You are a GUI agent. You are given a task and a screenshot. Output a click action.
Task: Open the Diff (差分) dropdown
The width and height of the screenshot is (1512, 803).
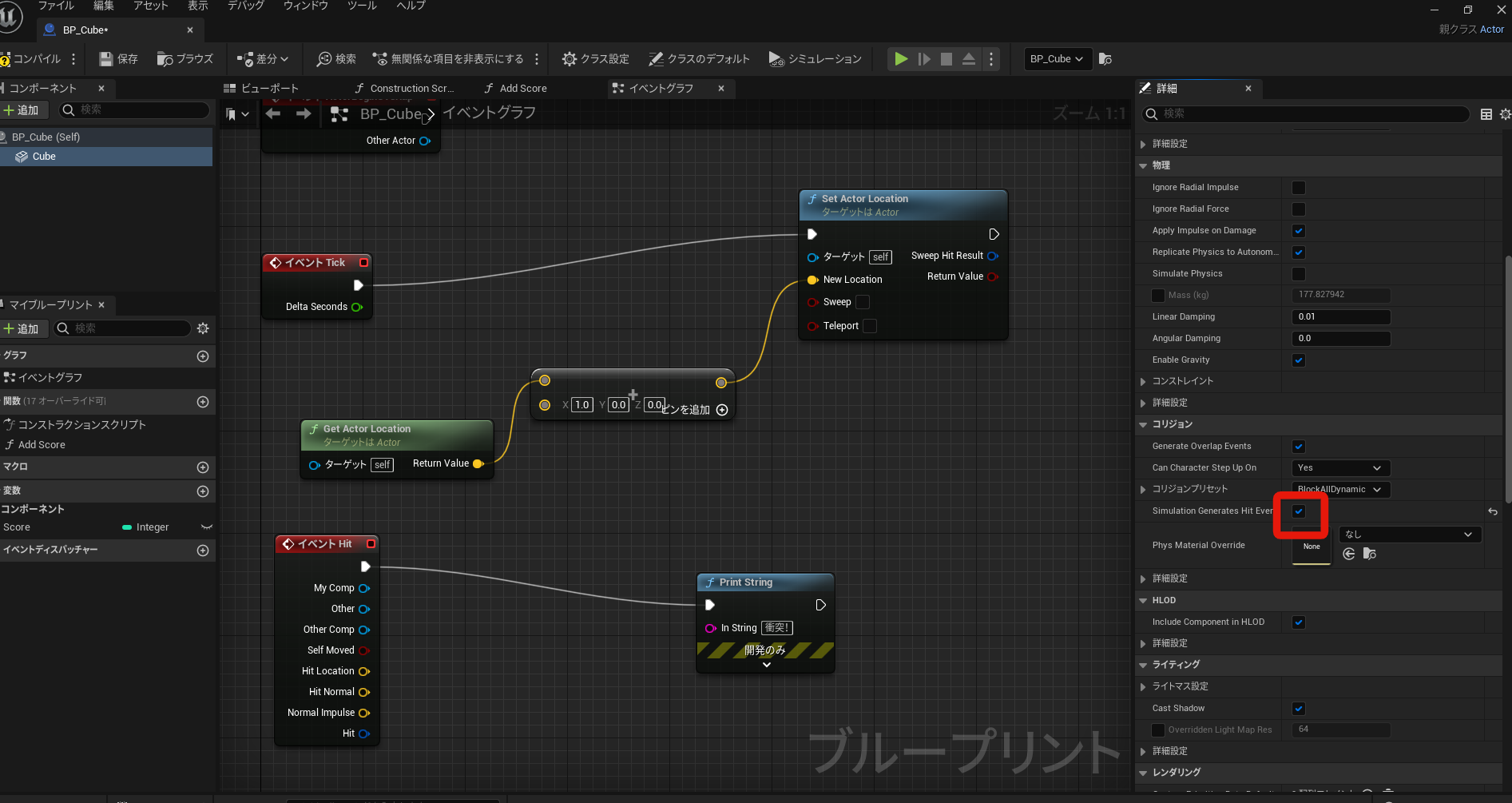tap(263, 59)
